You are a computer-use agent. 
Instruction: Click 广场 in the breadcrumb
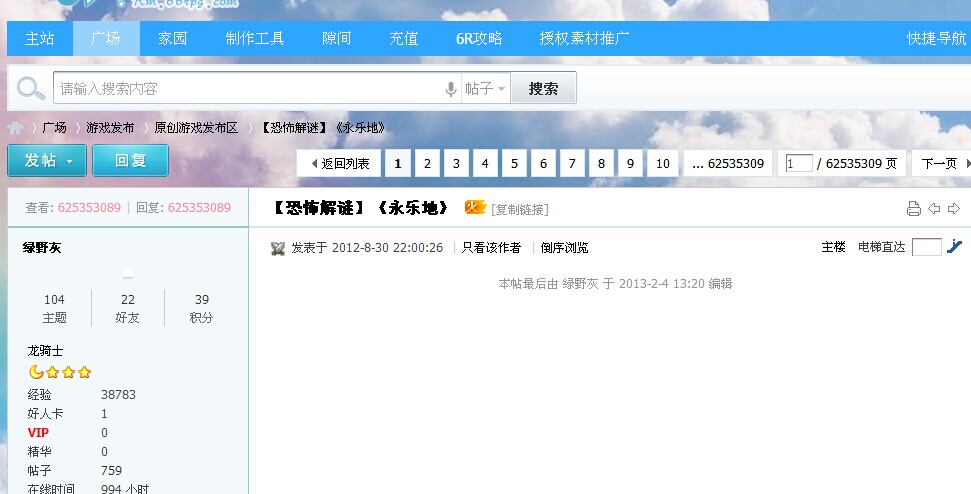point(54,128)
